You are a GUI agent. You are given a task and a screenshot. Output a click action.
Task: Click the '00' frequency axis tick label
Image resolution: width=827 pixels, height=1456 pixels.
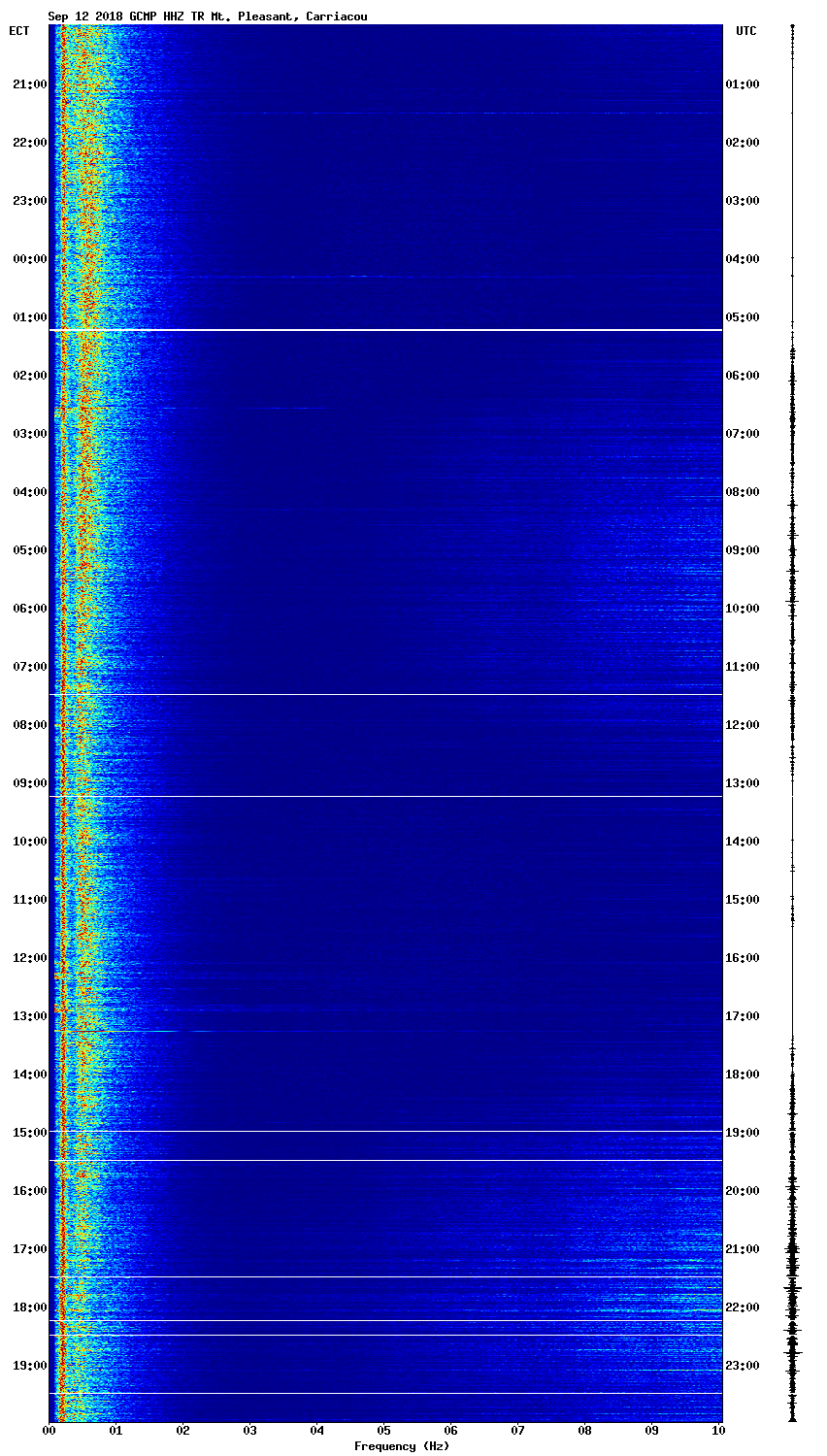pyautogui.click(x=49, y=1431)
